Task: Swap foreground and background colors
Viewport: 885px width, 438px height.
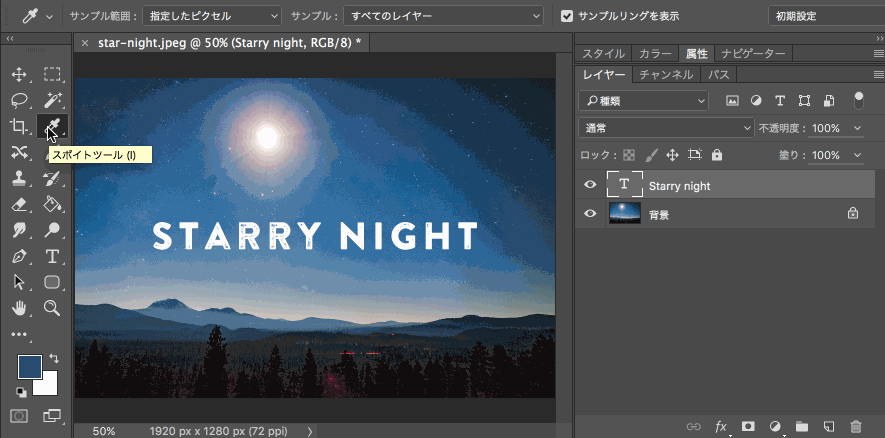Action: click(54, 358)
